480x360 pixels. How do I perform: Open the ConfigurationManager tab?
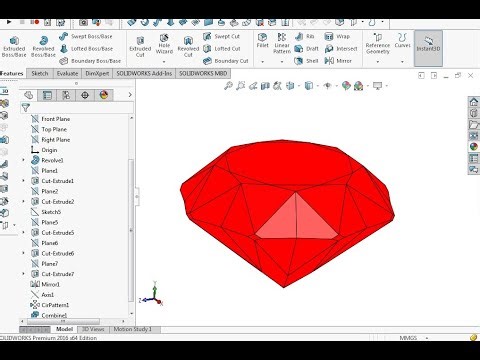[66, 95]
